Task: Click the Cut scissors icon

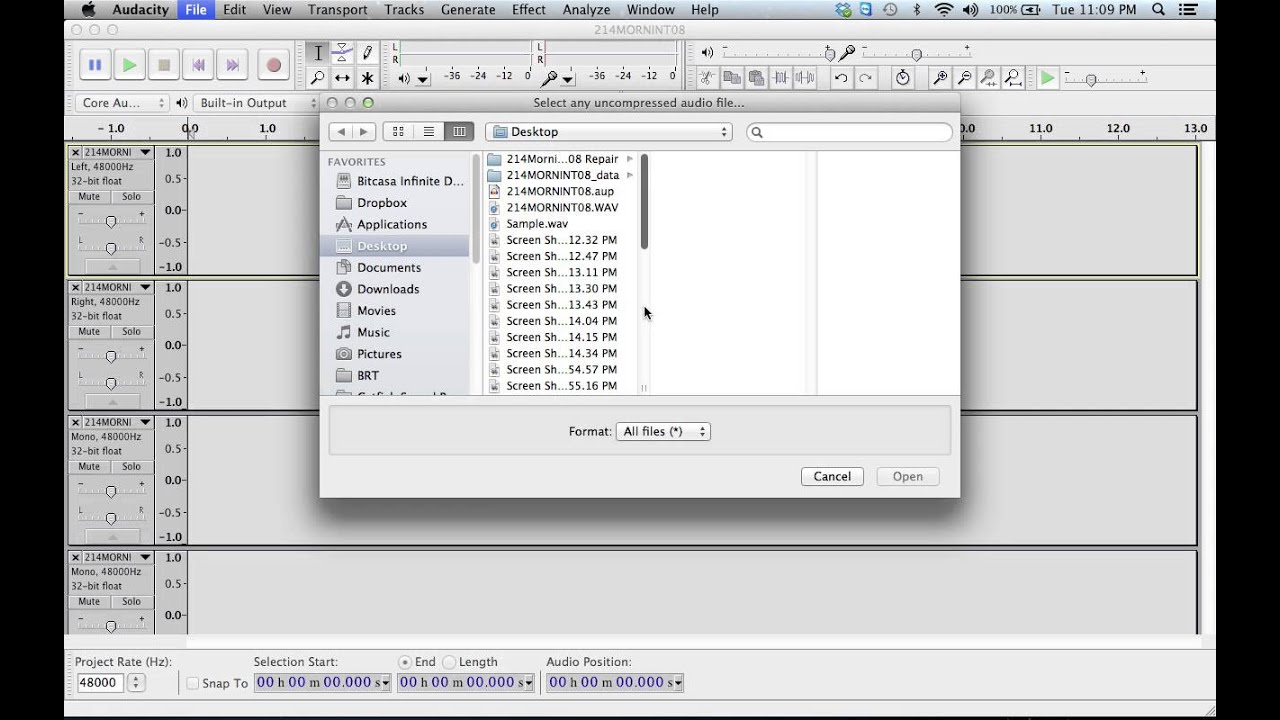Action: click(x=707, y=77)
